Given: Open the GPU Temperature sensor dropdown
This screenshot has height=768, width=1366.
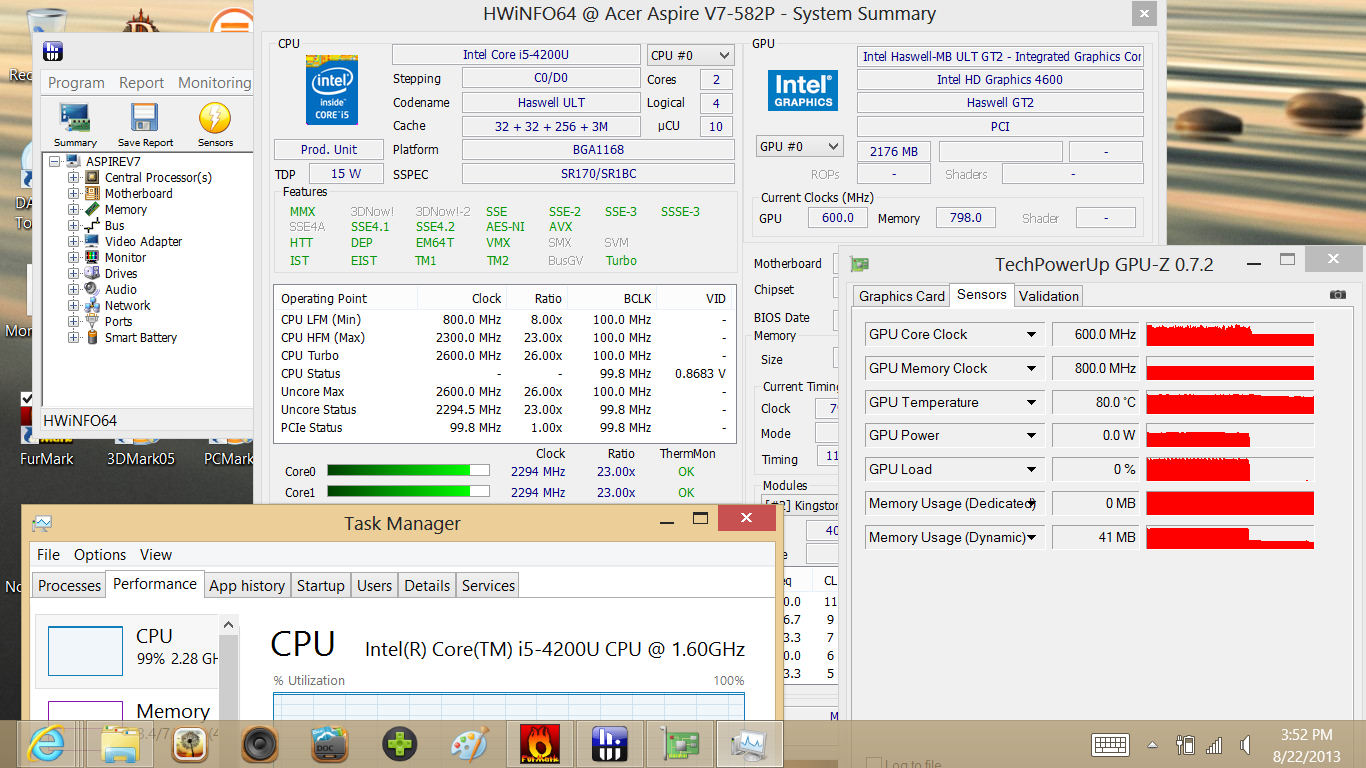Looking at the screenshot, I should pyautogui.click(x=1031, y=403).
